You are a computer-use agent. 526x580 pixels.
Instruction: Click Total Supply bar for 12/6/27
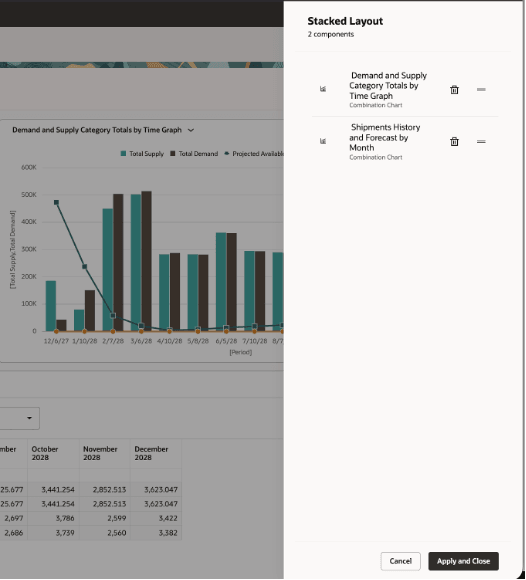click(x=51, y=306)
